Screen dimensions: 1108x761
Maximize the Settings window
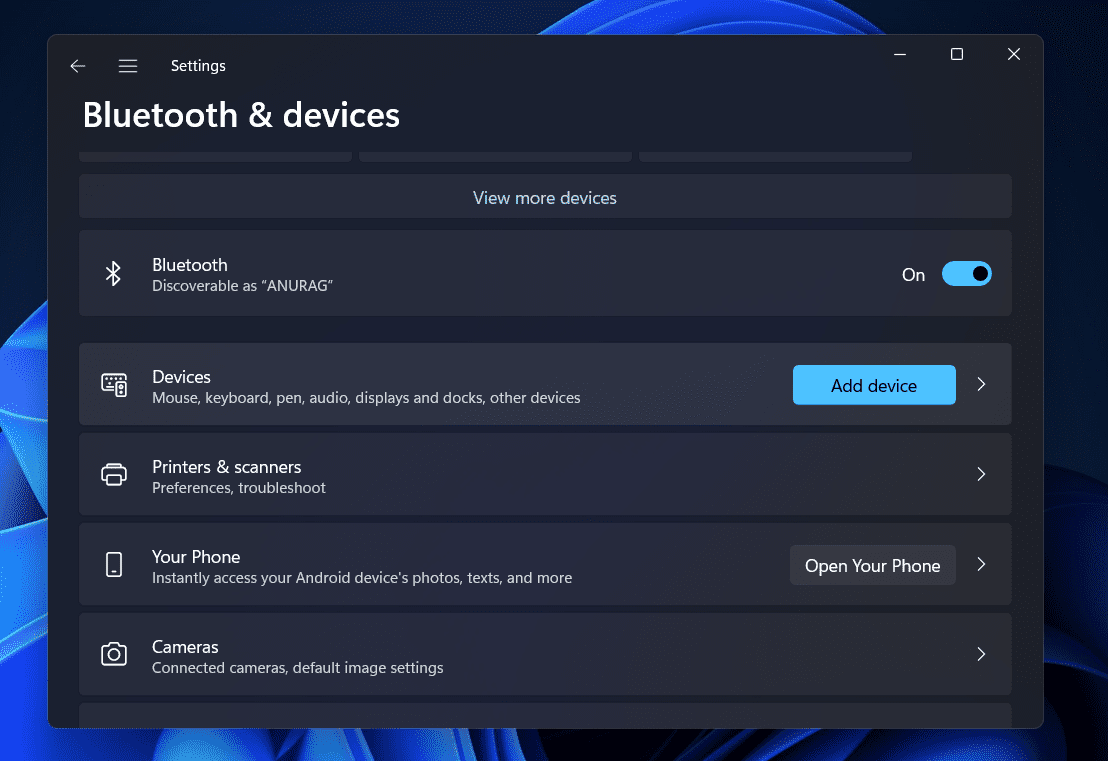tap(957, 55)
